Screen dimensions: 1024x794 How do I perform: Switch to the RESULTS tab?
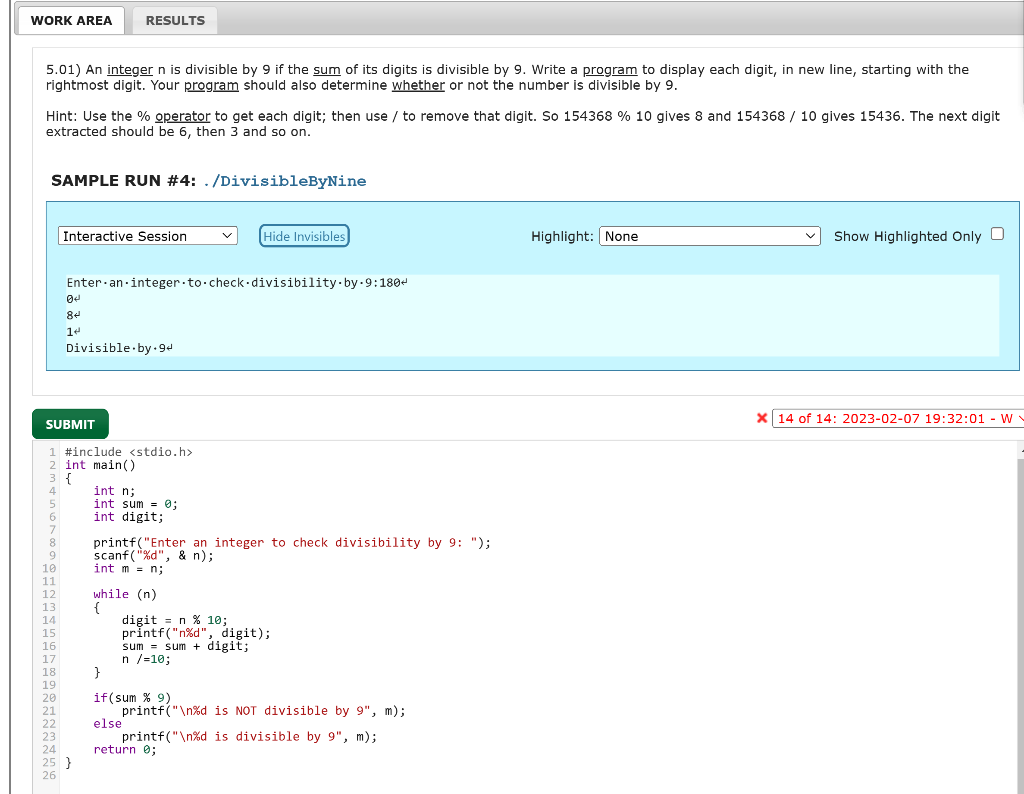pyautogui.click(x=173, y=20)
